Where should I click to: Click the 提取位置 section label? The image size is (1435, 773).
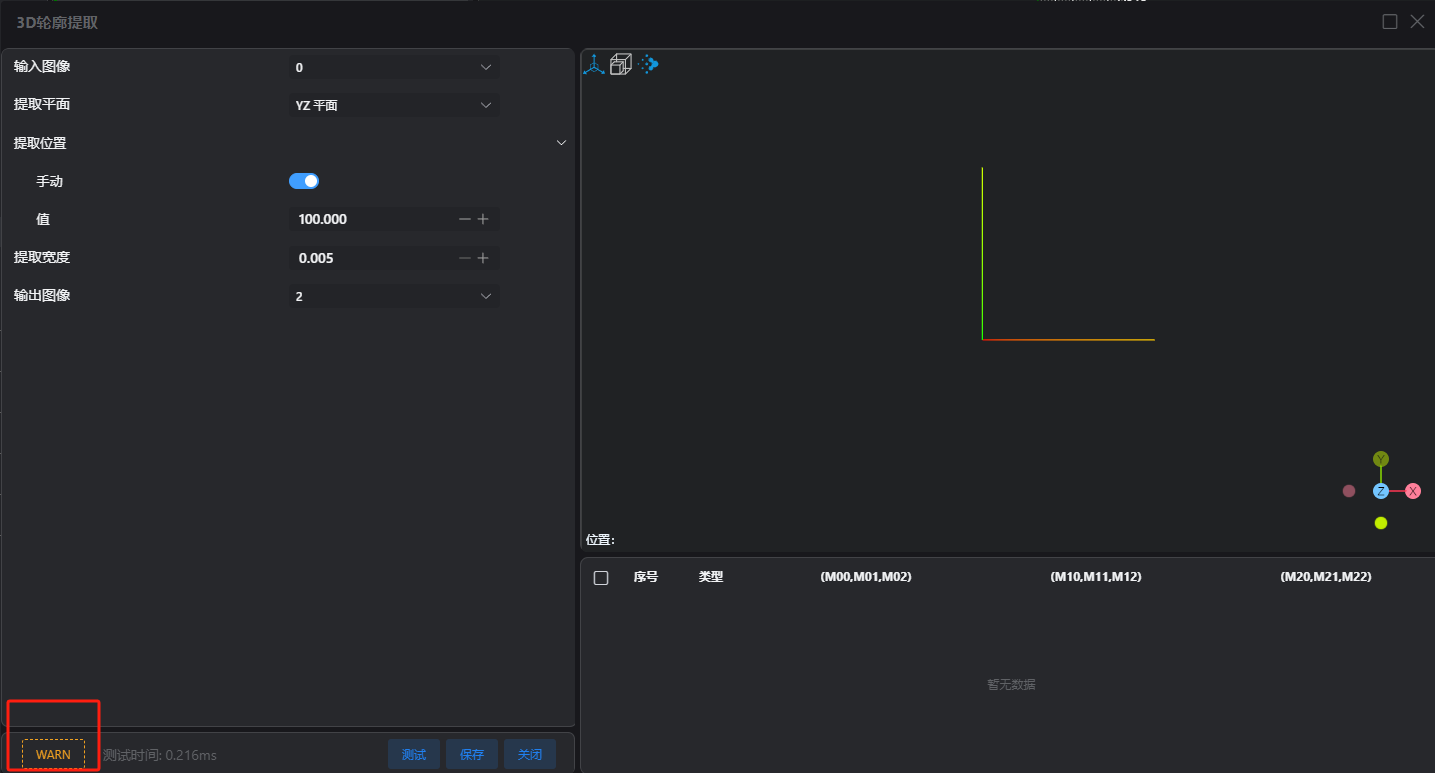(40, 143)
